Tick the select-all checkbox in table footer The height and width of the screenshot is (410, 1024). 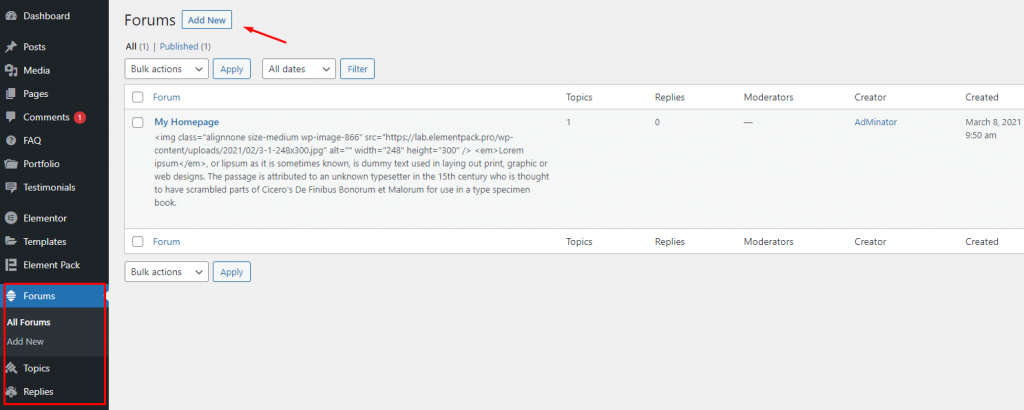coord(137,242)
